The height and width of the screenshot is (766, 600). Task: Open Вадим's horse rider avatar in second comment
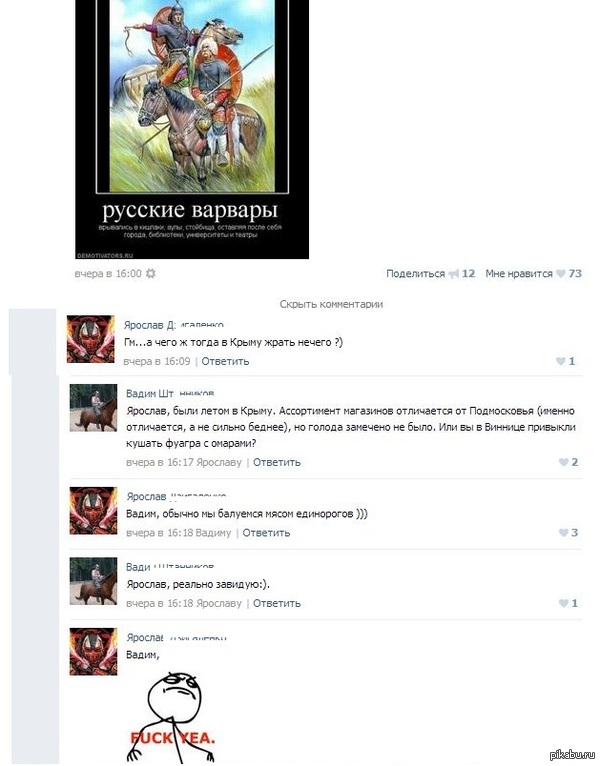[x=93, y=408]
